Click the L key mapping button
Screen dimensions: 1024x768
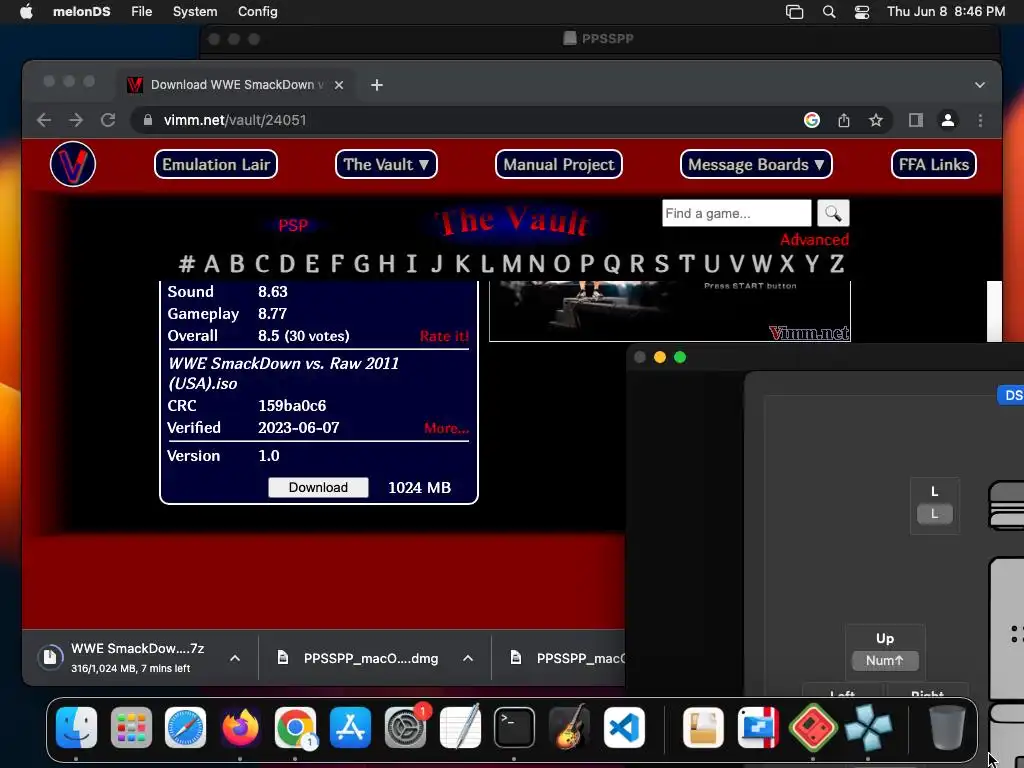point(935,514)
